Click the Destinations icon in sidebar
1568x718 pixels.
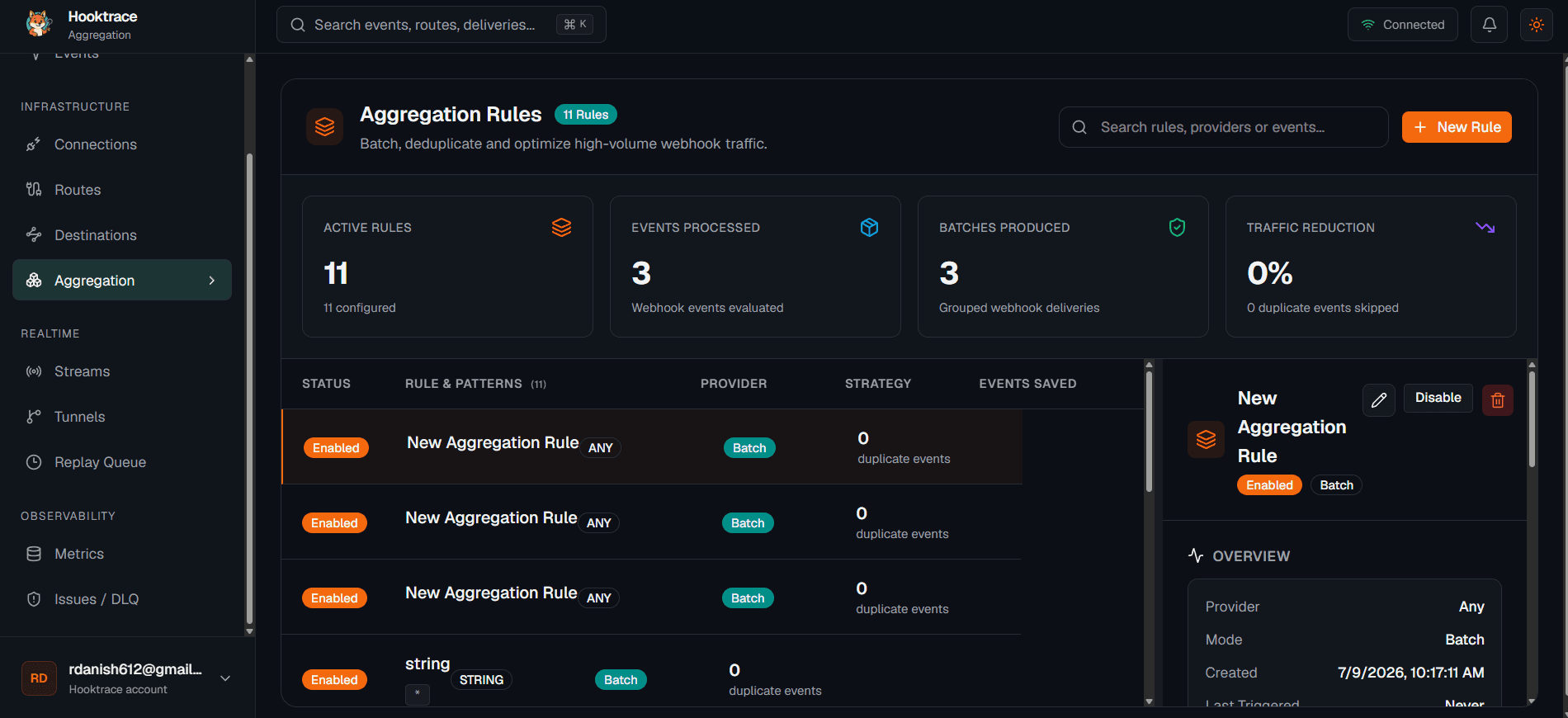[x=34, y=235]
